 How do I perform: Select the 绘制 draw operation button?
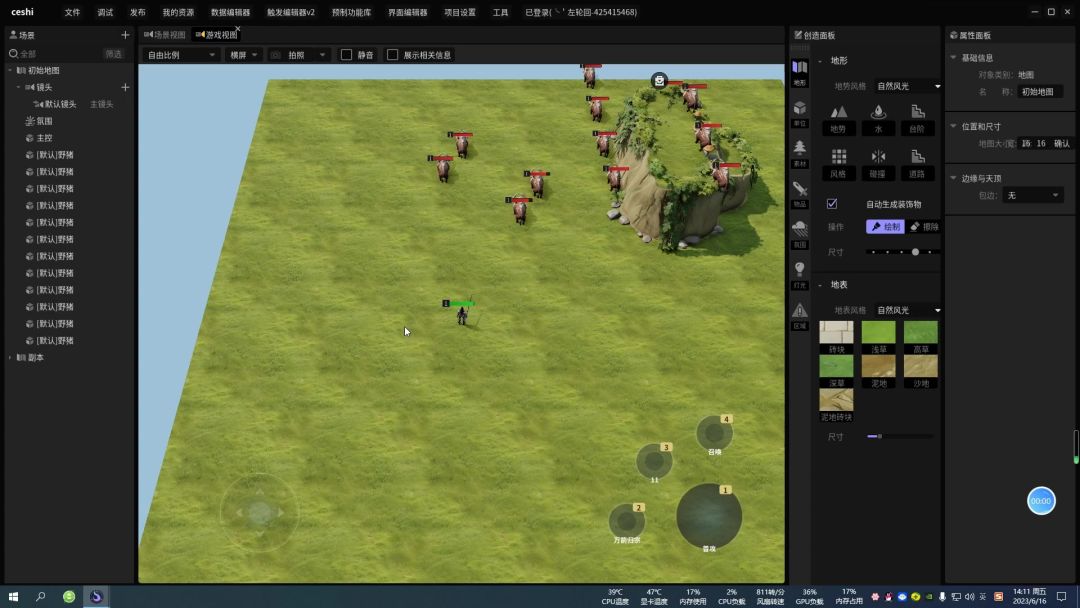(885, 227)
